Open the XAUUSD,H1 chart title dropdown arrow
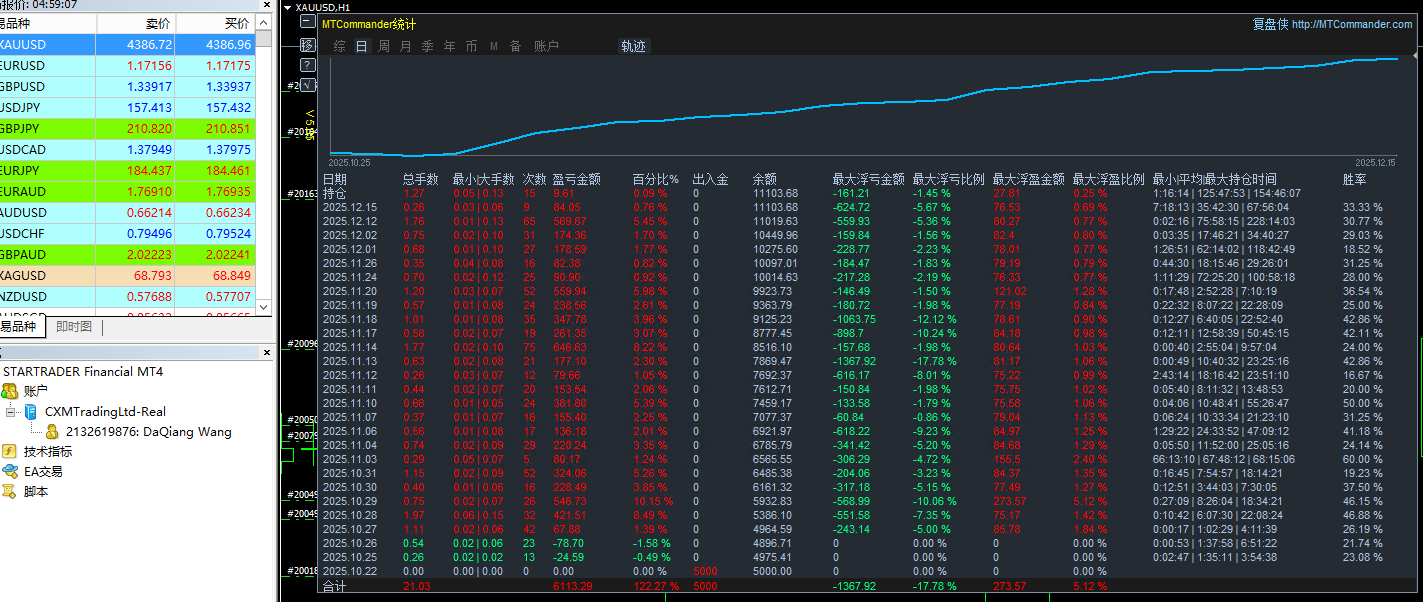 (x=288, y=7)
